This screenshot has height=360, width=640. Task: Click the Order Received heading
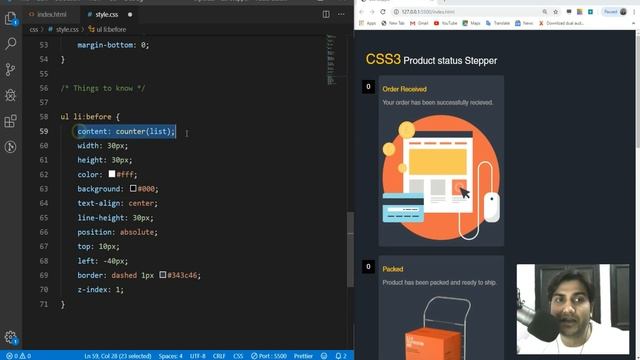click(x=404, y=89)
